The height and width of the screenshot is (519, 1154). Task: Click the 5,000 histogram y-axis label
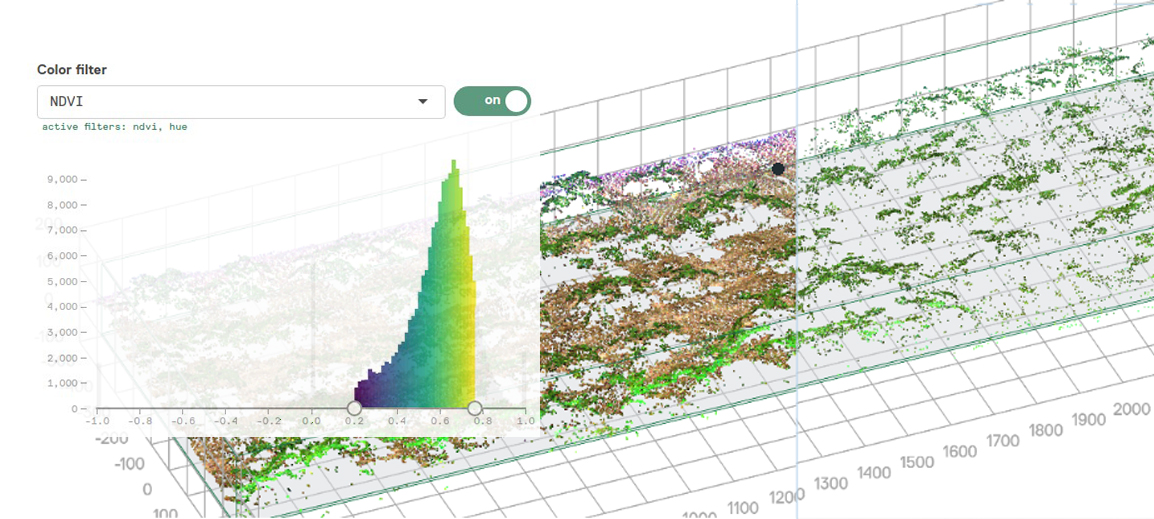[x=62, y=281]
